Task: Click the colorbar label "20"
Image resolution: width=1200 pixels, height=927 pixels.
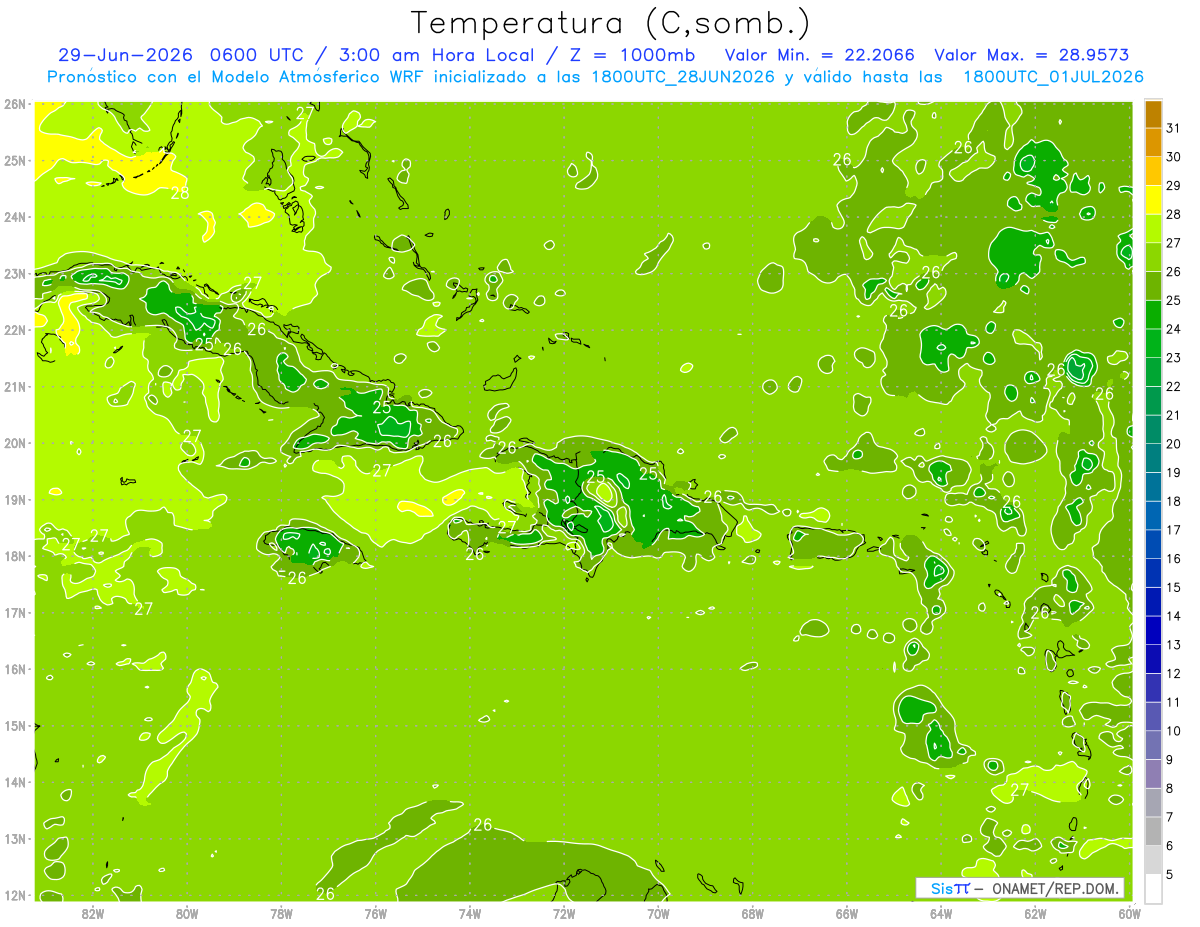Action: click(x=1174, y=444)
